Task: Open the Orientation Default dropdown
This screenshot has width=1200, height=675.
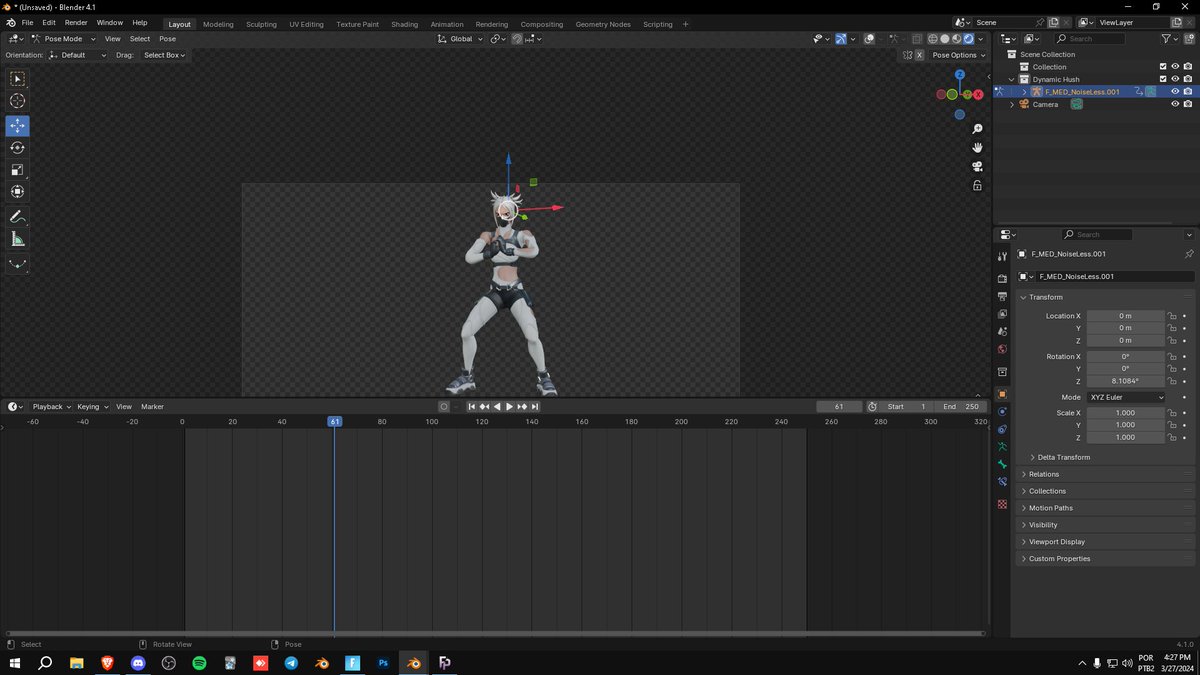Action: coord(77,55)
